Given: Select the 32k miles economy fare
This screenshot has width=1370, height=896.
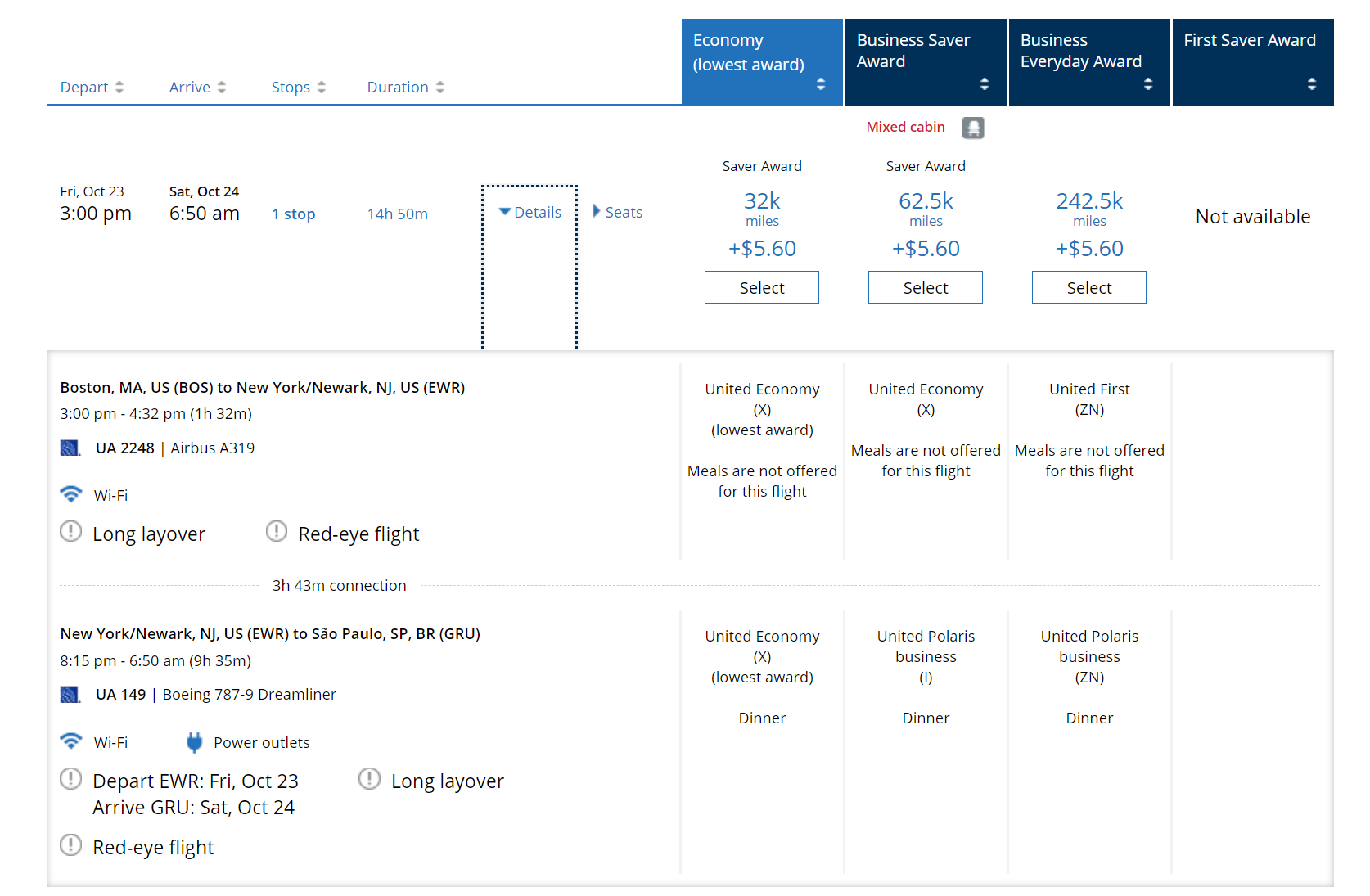Looking at the screenshot, I should [762, 288].
